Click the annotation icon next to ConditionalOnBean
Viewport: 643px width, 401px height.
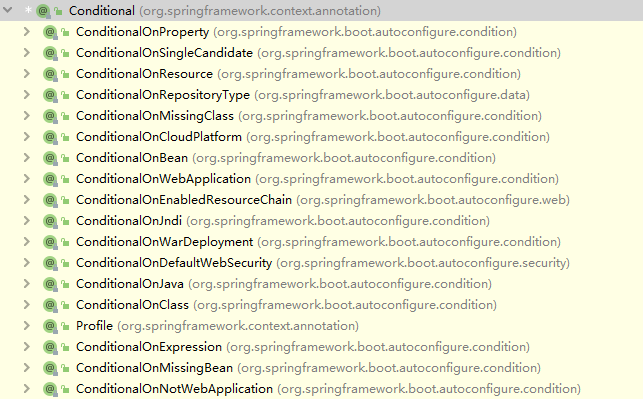point(50,158)
